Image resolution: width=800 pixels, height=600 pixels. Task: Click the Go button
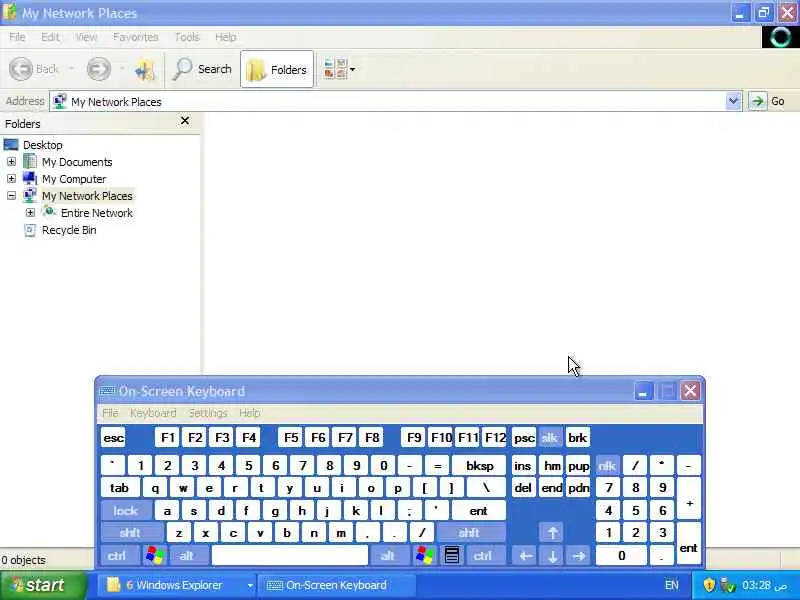(767, 101)
